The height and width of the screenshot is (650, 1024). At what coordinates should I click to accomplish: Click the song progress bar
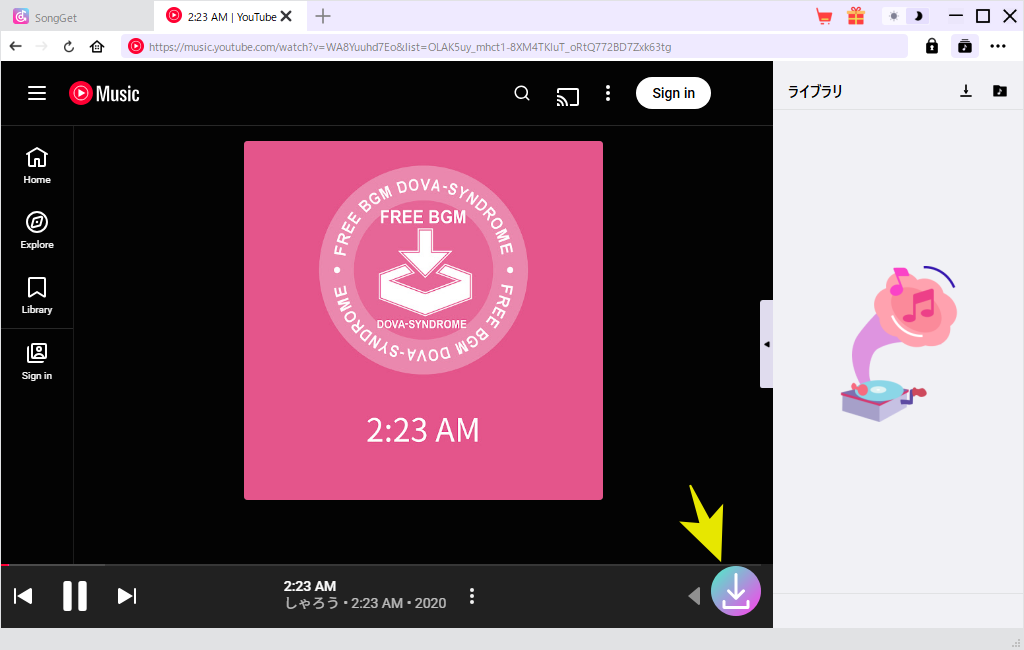380,565
